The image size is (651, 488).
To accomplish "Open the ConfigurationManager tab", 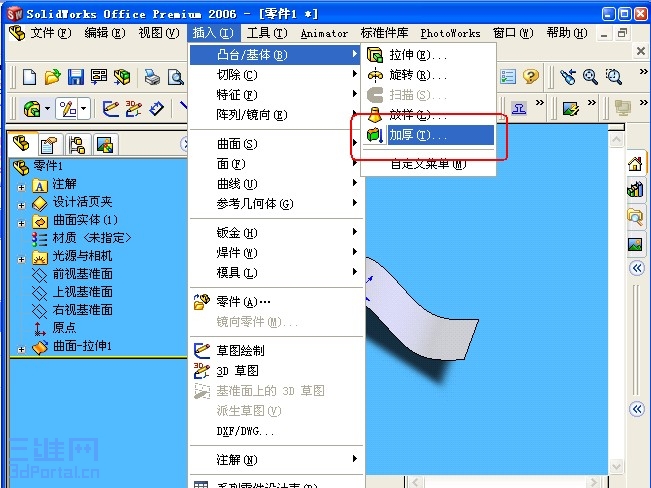I will tap(77, 145).
